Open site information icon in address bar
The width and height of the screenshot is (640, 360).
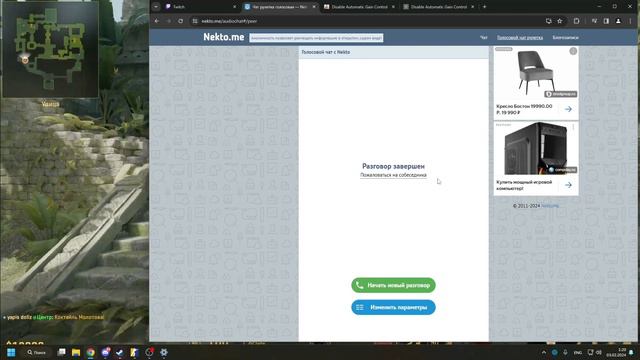click(195, 21)
